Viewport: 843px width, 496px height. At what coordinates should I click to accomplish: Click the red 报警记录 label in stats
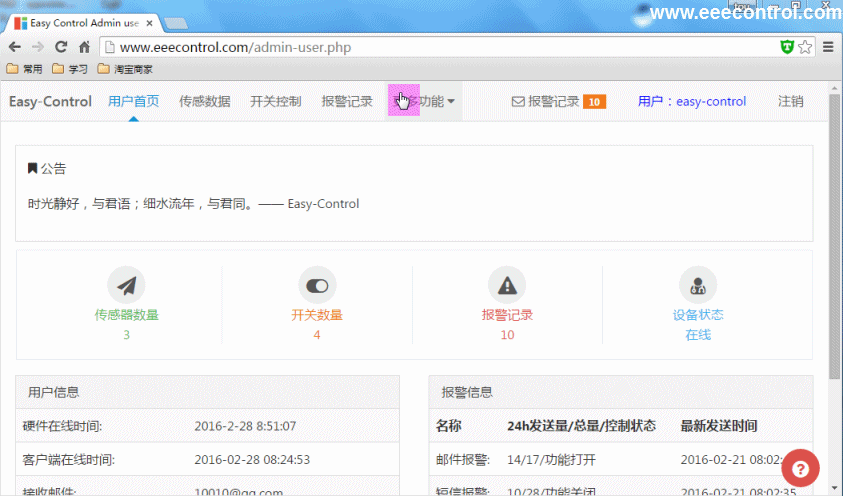pos(507,315)
